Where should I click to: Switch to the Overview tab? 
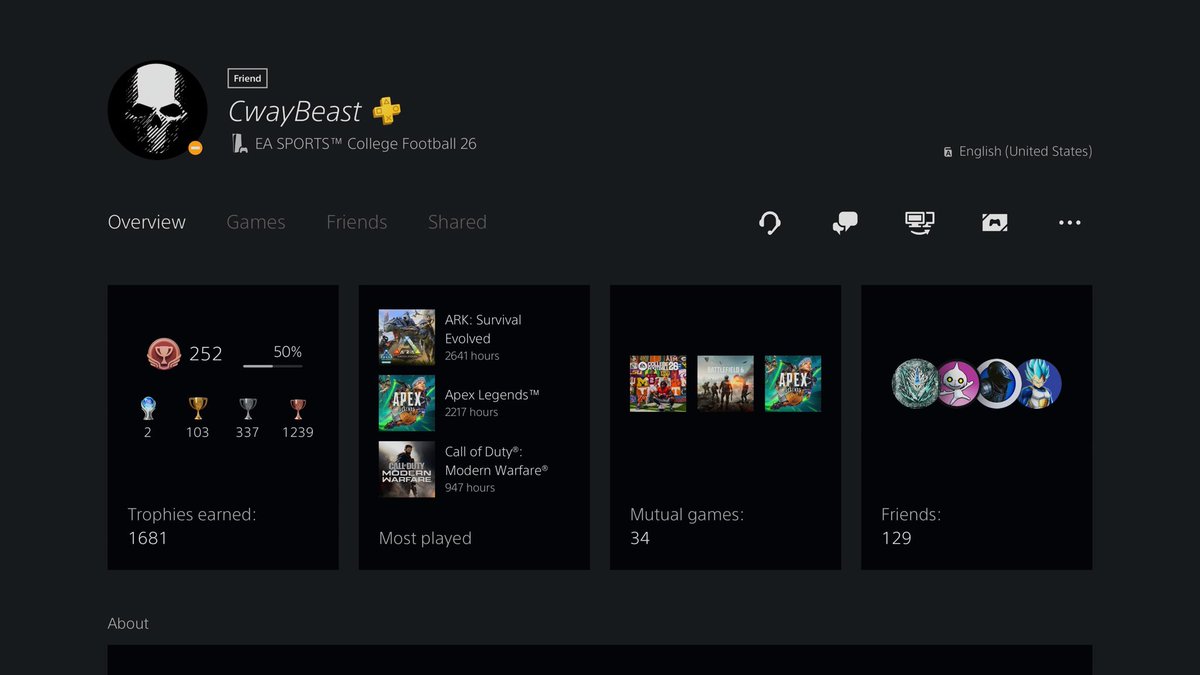point(147,222)
